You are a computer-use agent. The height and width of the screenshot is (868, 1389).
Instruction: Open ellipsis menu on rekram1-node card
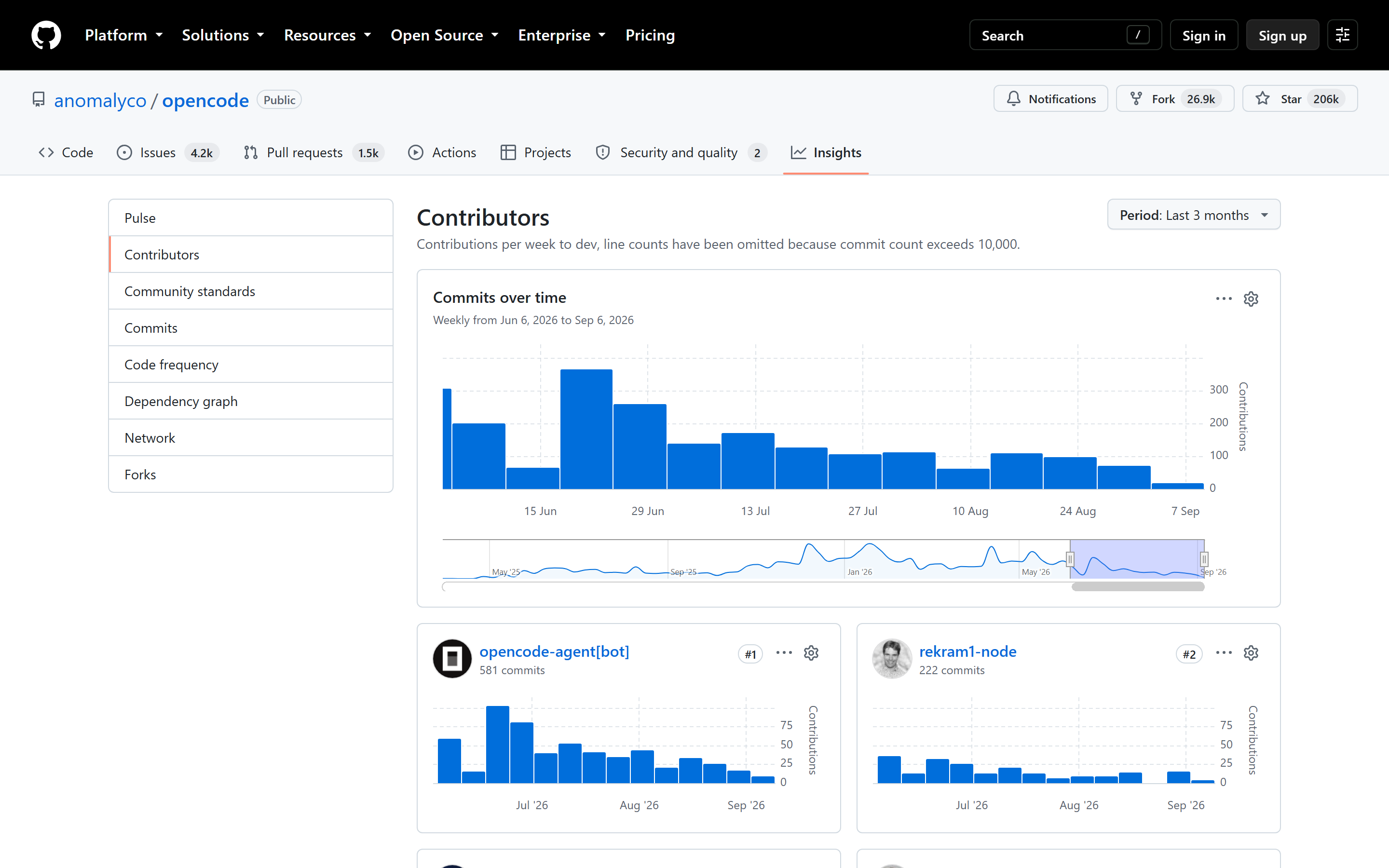click(x=1224, y=653)
